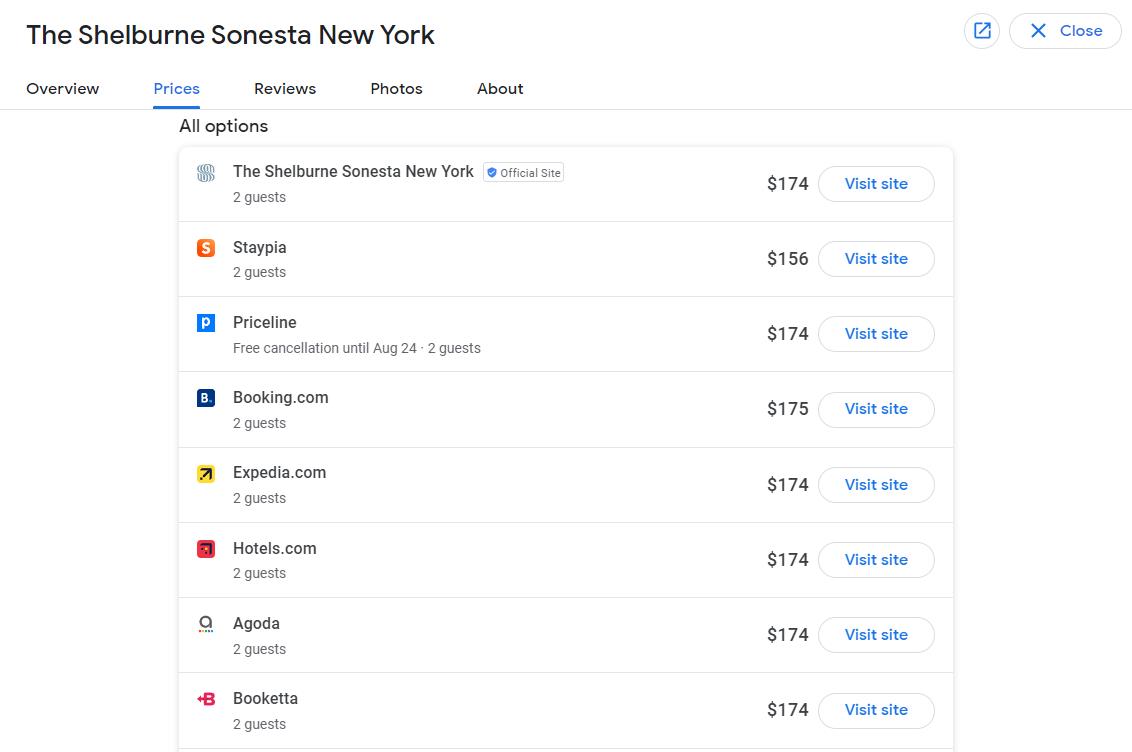Screen dimensions: 1132x752
Task: Select the Expedia.com logo icon
Action: (205, 472)
